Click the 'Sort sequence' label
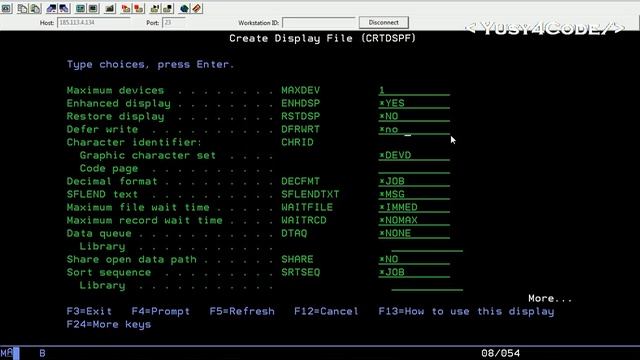This screenshot has height=360, width=640. coord(109,273)
